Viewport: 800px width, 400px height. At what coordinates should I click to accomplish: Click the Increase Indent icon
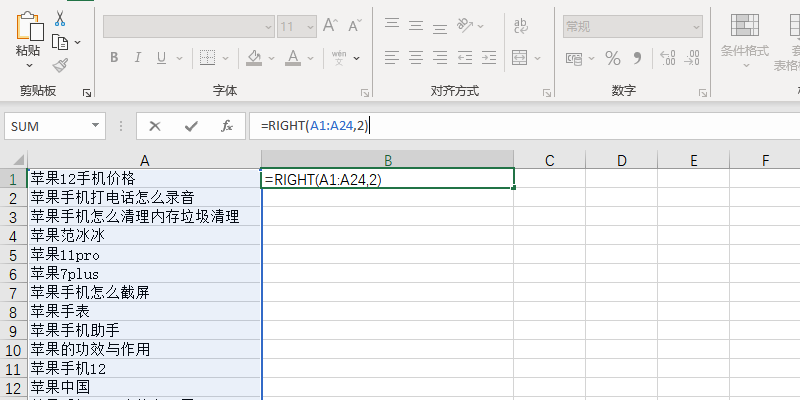pos(489,58)
